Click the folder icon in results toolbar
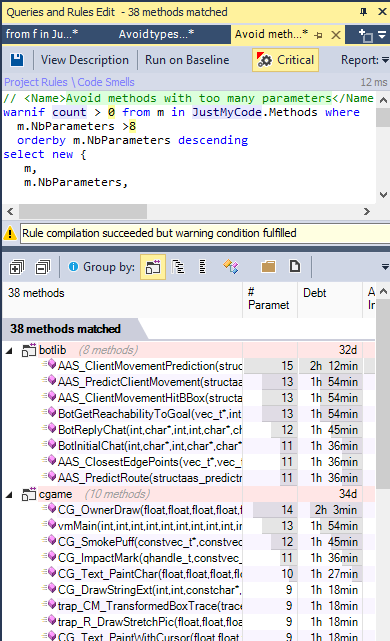390x641 pixels. (x=268, y=267)
